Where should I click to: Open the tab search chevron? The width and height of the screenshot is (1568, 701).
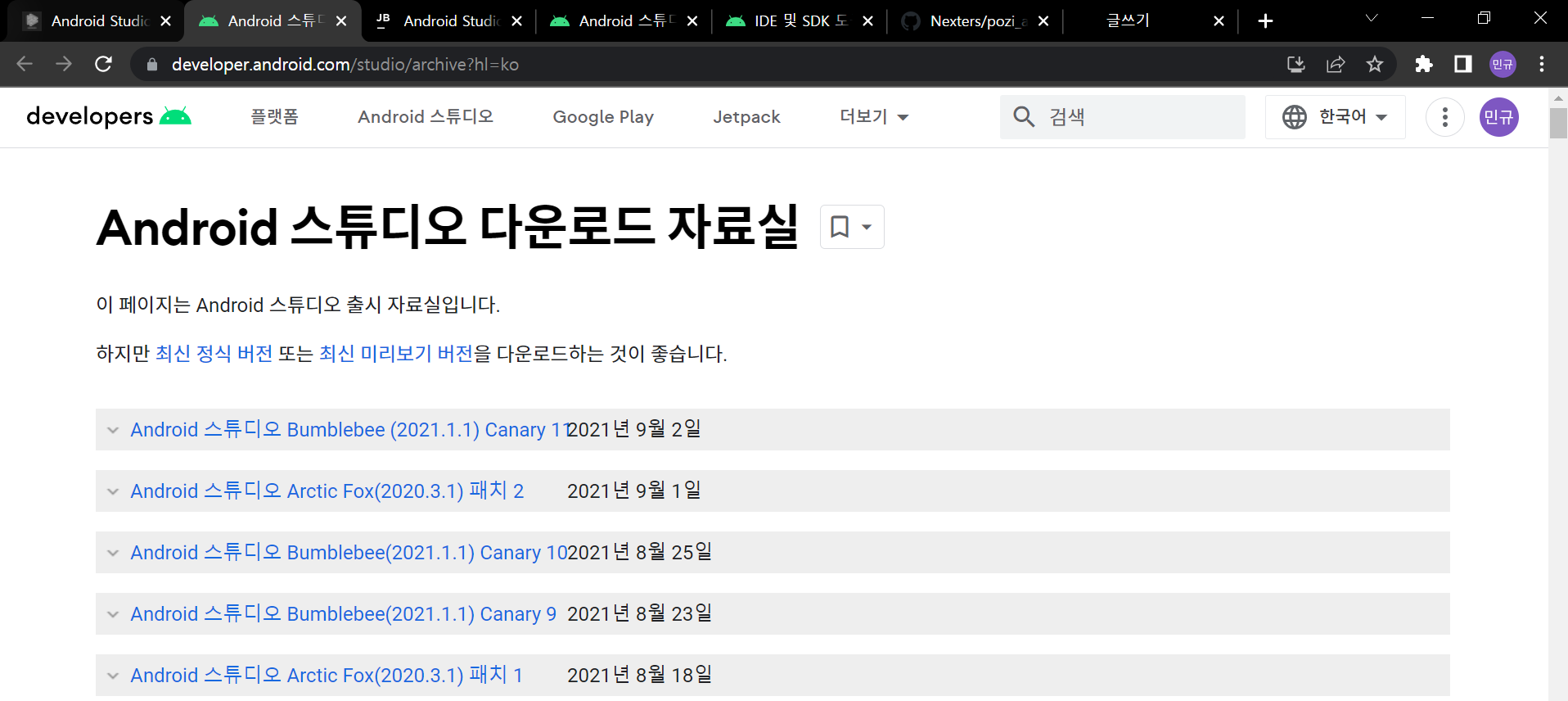point(1372,18)
